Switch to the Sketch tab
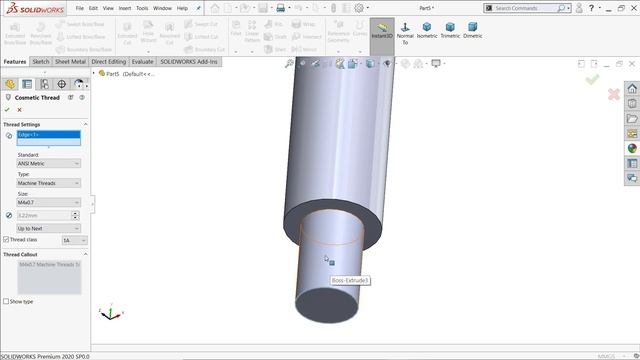This screenshot has height=360, width=640. 41,62
